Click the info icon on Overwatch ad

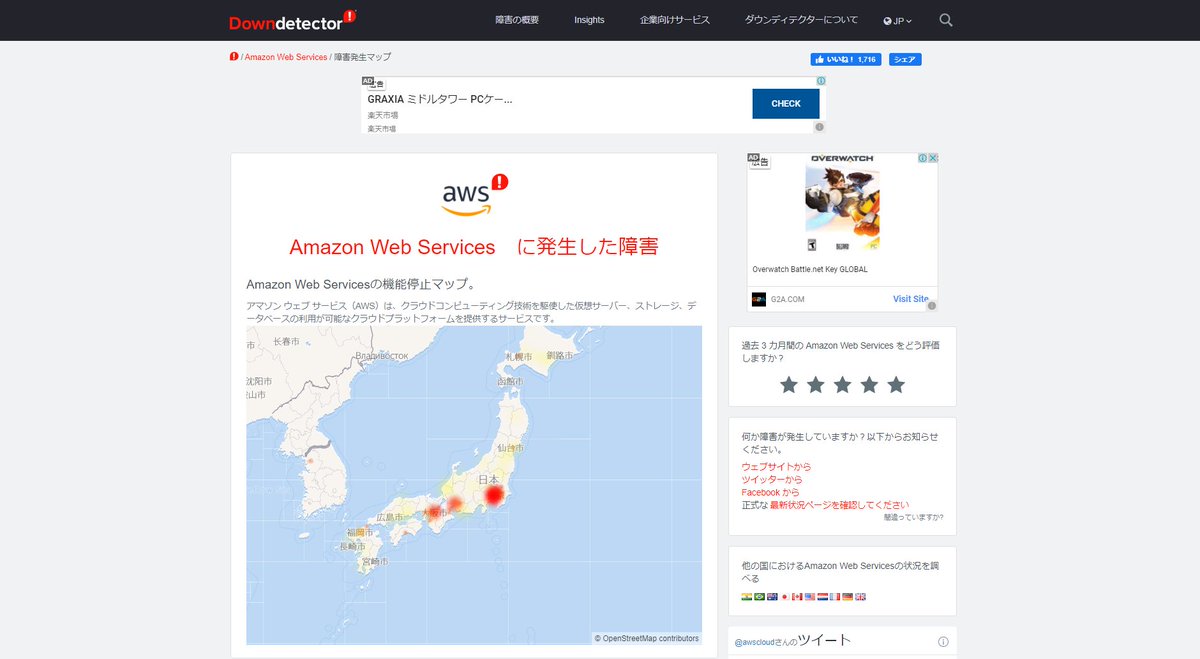pos(922,158)
